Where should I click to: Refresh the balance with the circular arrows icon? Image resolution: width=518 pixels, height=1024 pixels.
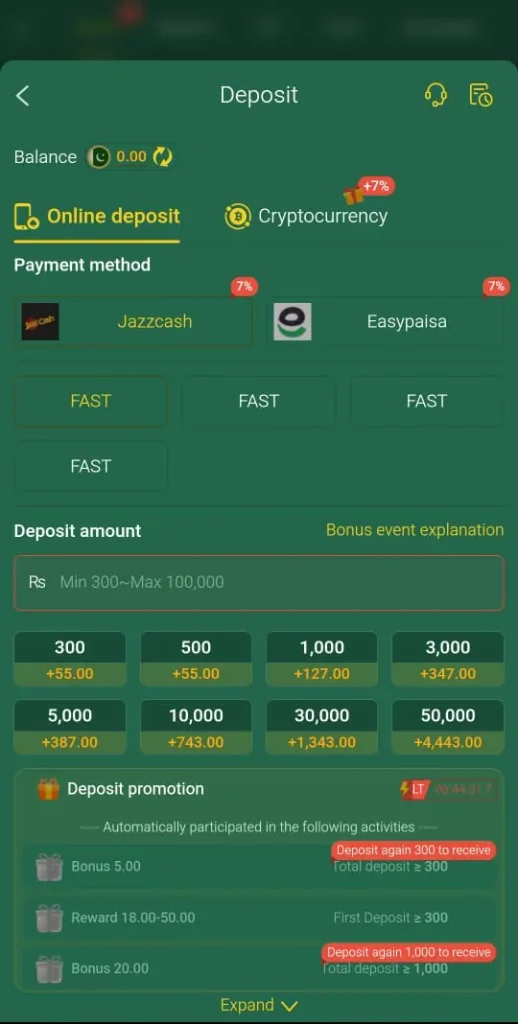(162, 157)
